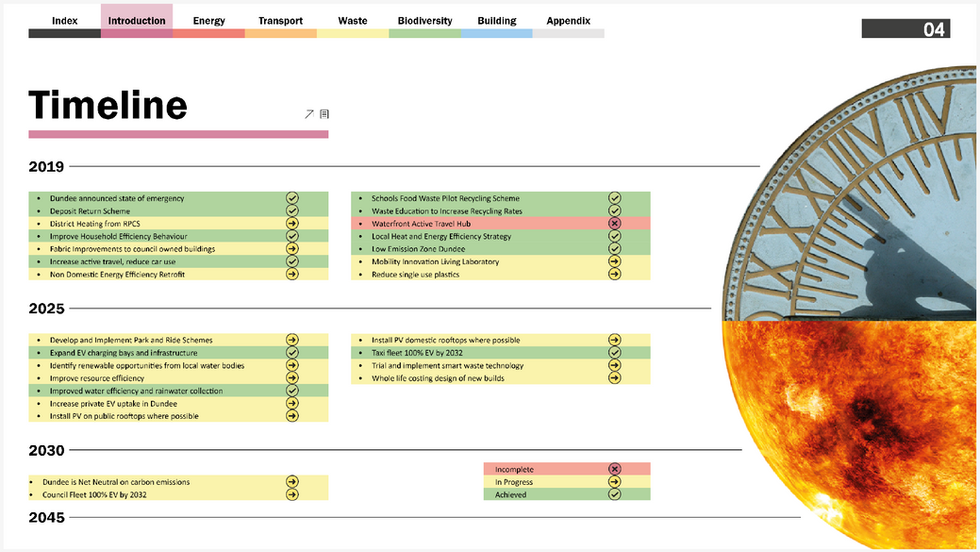The image size is (980, 552).
Task: Click the 'In Progress' legend label
Action: (514, 482)
